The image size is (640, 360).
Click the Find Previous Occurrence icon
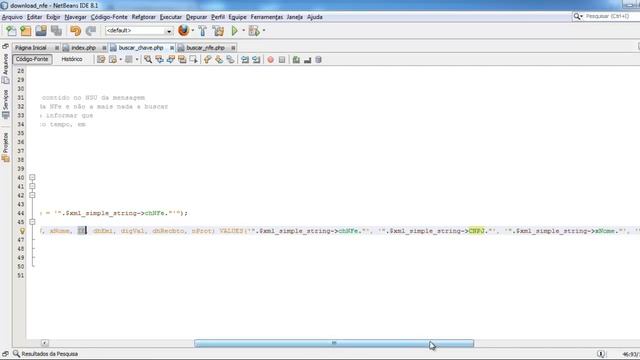pyautogui.click(x=159, y=60)
